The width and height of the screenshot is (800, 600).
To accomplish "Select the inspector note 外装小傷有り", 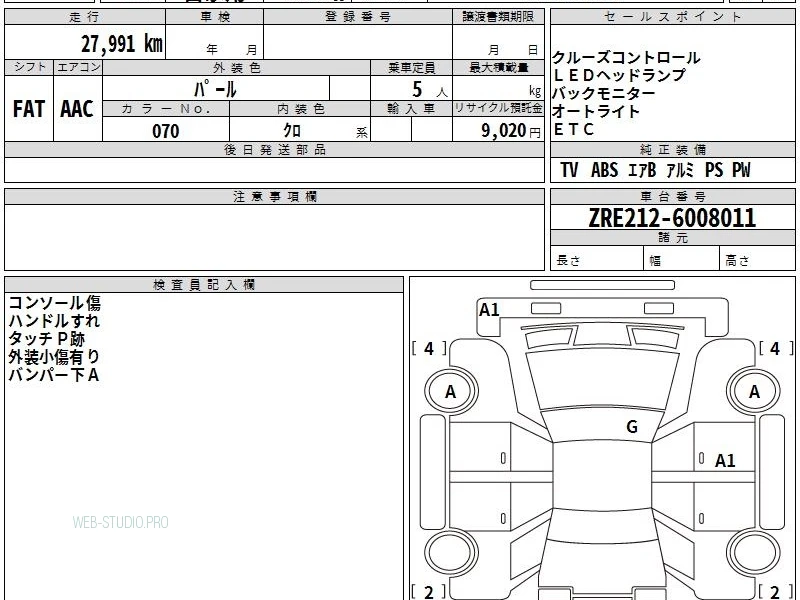I will point(54,357).
